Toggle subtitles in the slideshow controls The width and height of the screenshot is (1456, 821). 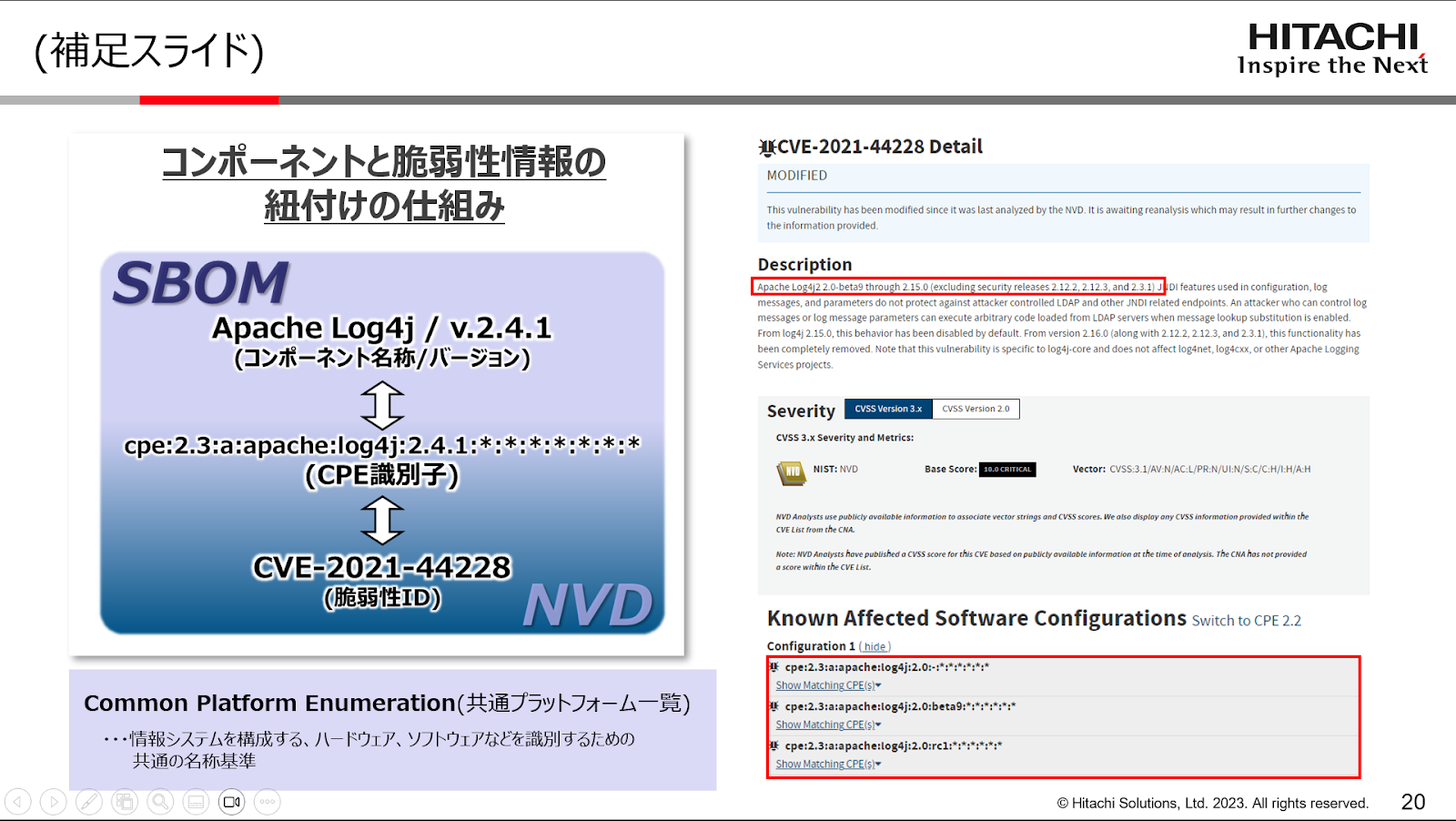tap(196, 802)
